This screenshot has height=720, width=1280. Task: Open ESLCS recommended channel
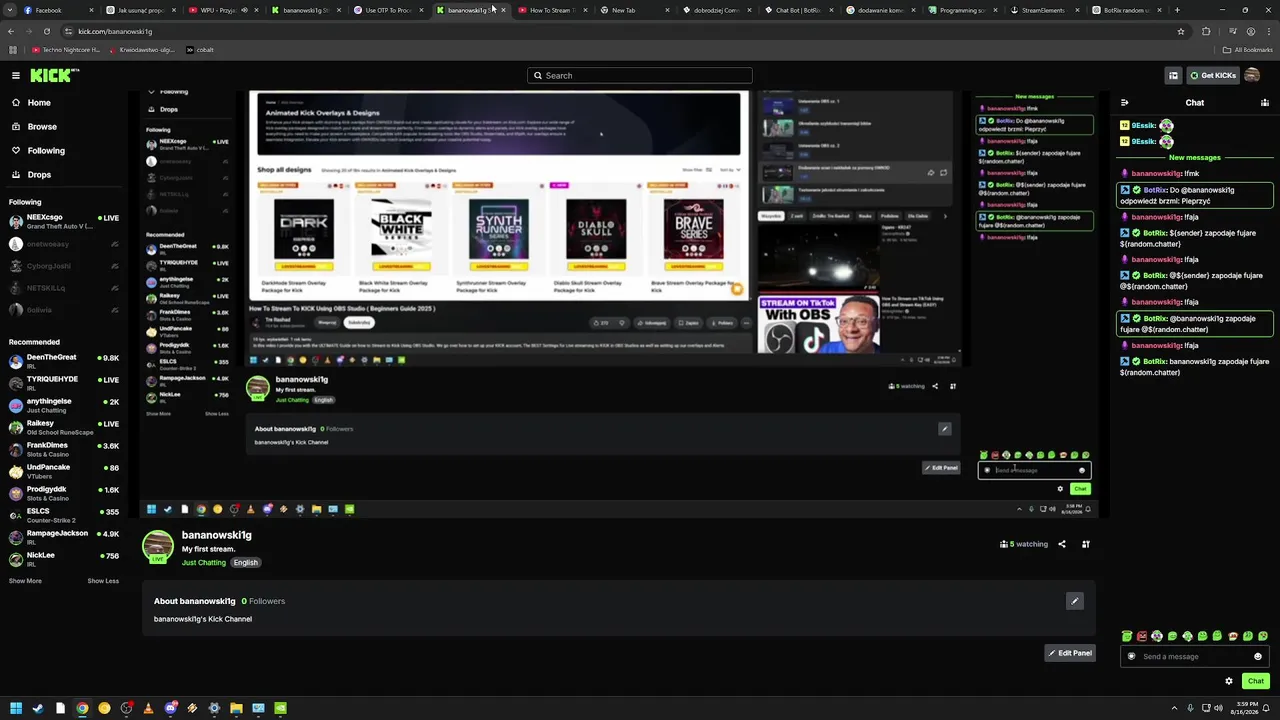[64, 515]
